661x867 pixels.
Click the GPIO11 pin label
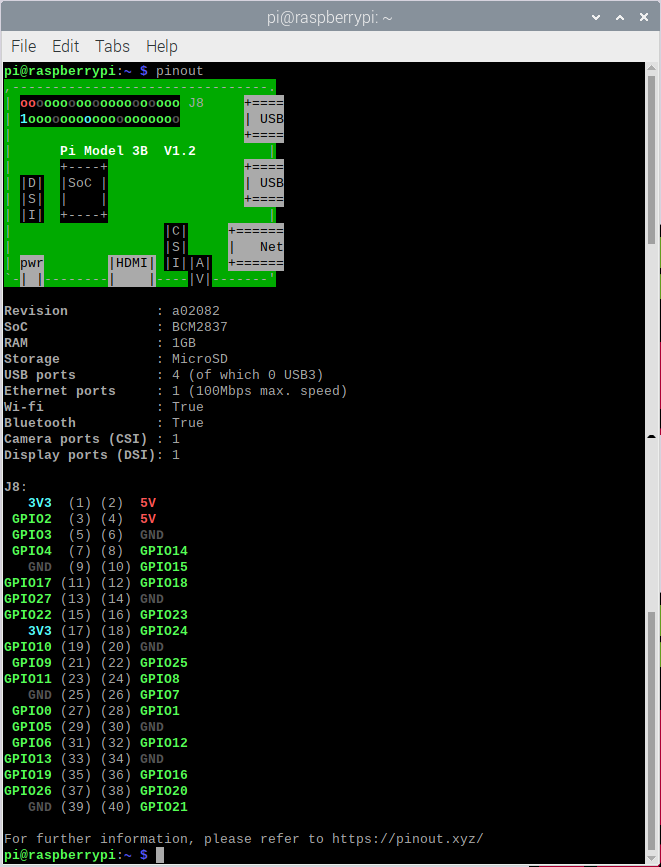(x=28, y=679)
